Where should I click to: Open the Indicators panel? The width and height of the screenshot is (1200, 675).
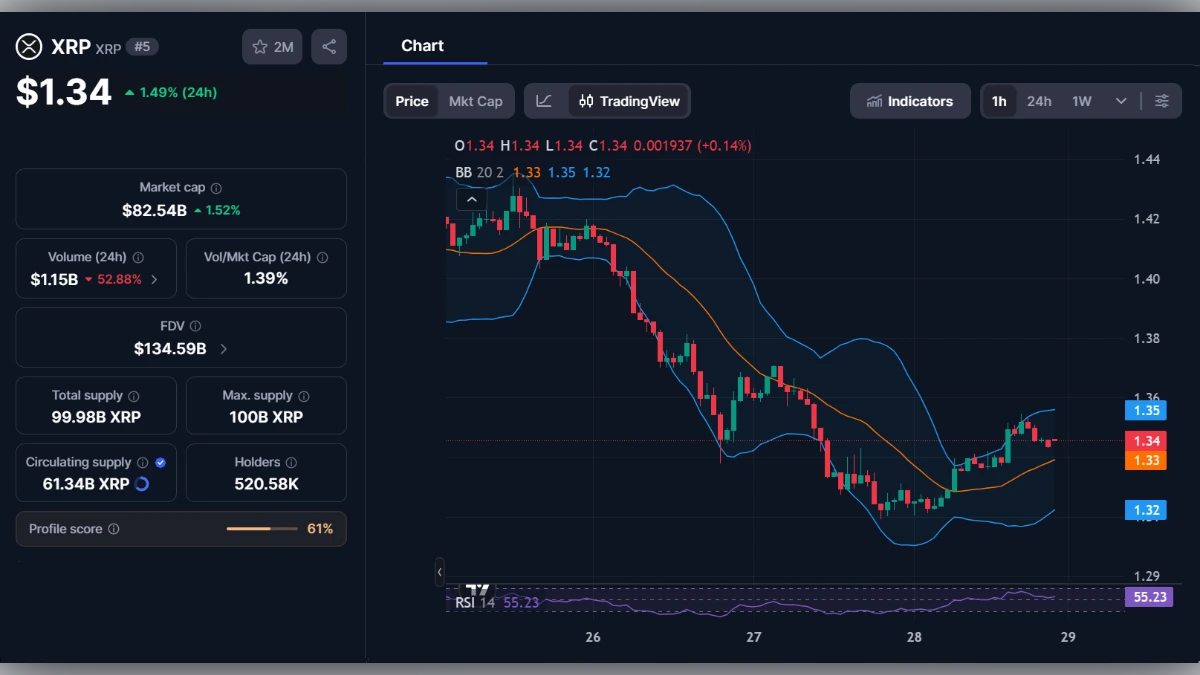click(x=910, y=101)
